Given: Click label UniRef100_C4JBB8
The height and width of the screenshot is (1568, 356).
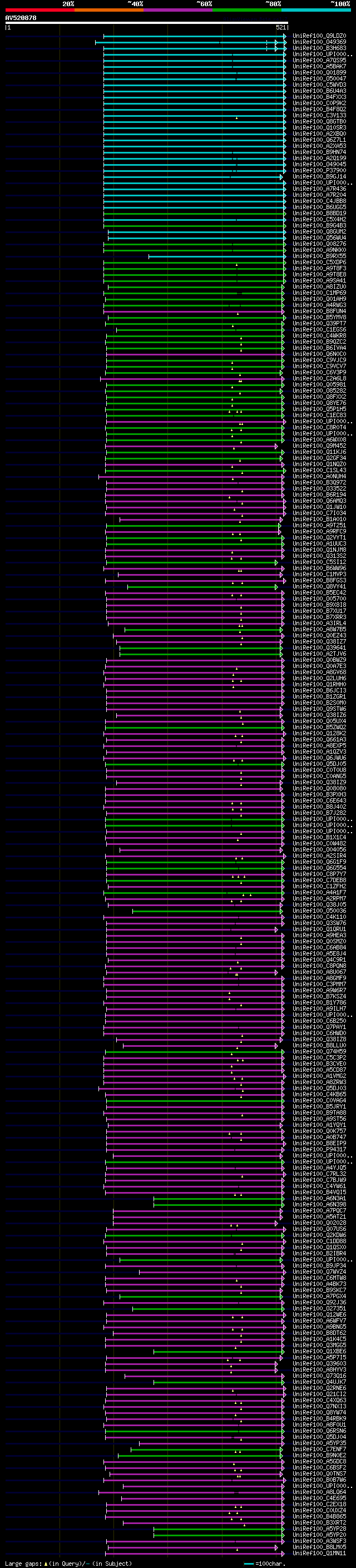Looking at the screenshot, I should coord(319,201).
